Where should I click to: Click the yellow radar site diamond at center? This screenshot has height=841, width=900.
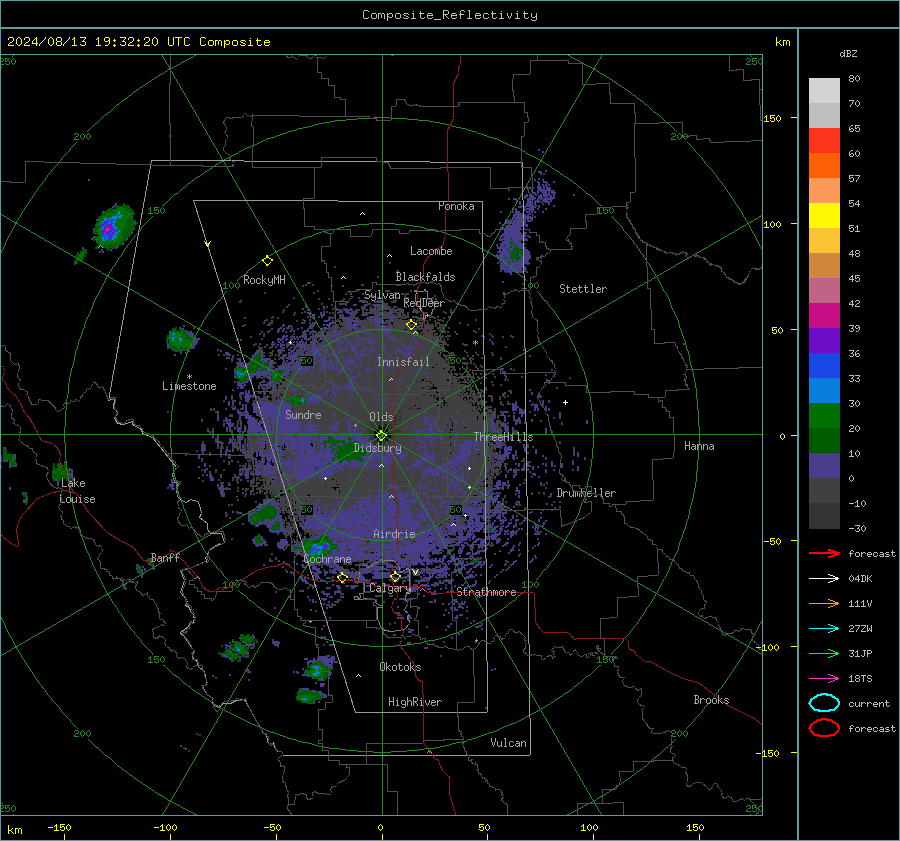381,436
